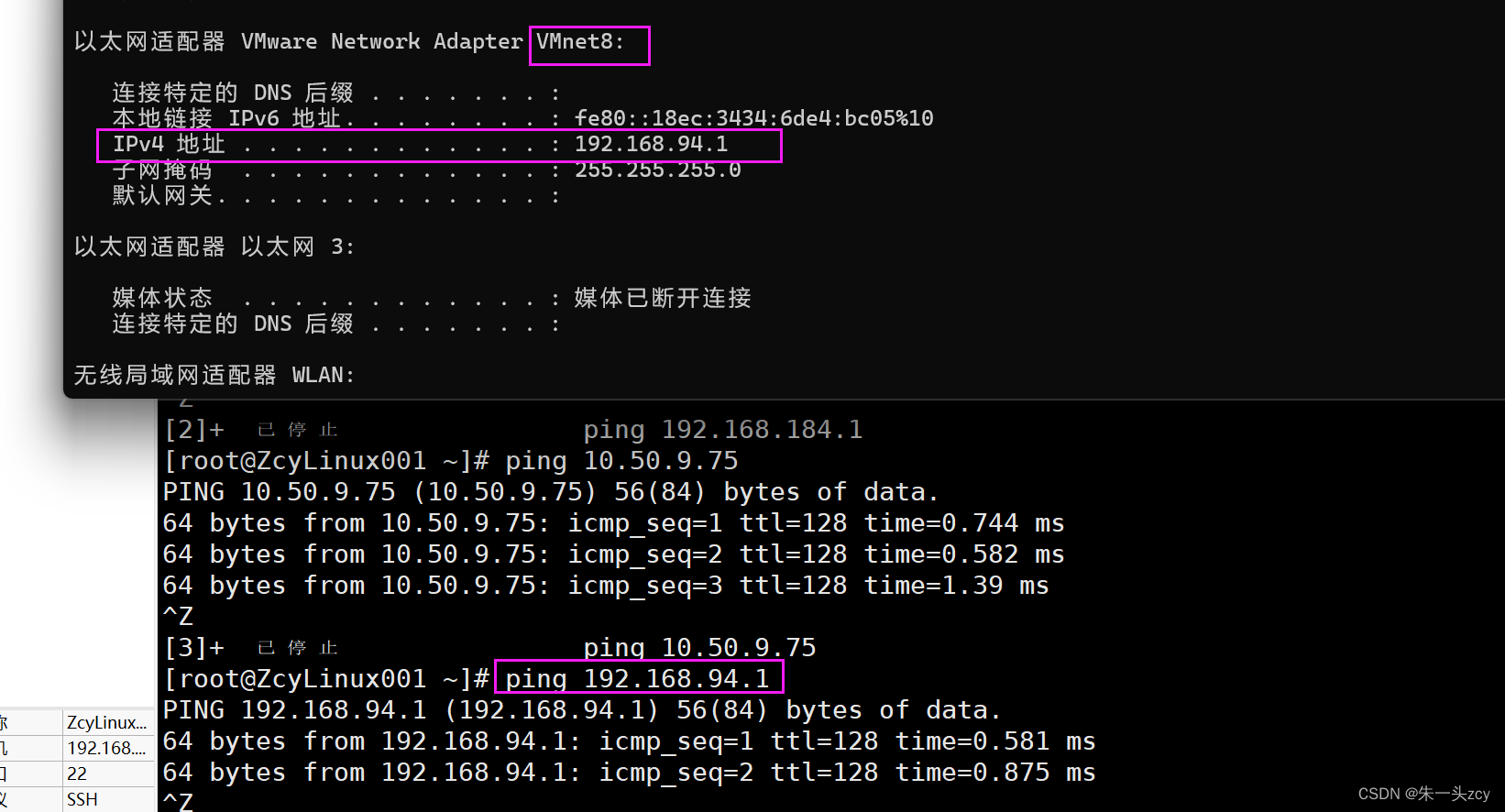Screen dimensions: 1505x812
Task: Select the 'PING 192.168.94.1 (192.168.94.1)' header line
Action: (582, 710)
